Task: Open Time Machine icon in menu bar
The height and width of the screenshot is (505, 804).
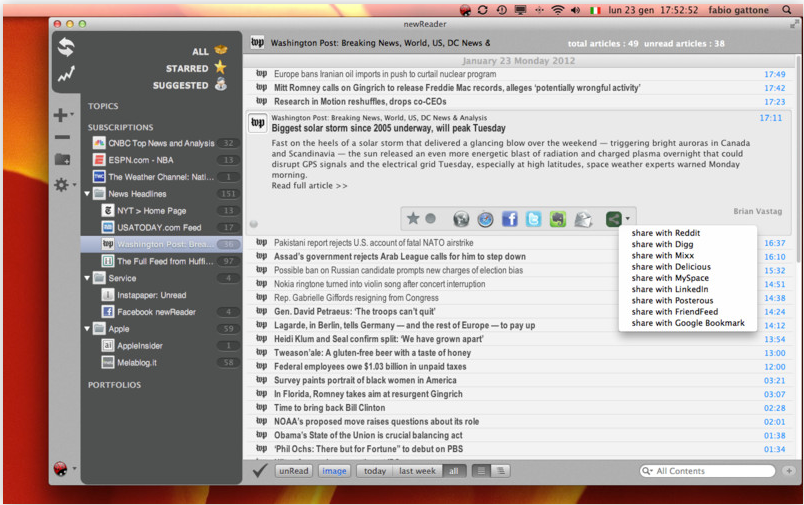Action: (x=501, y=10)
